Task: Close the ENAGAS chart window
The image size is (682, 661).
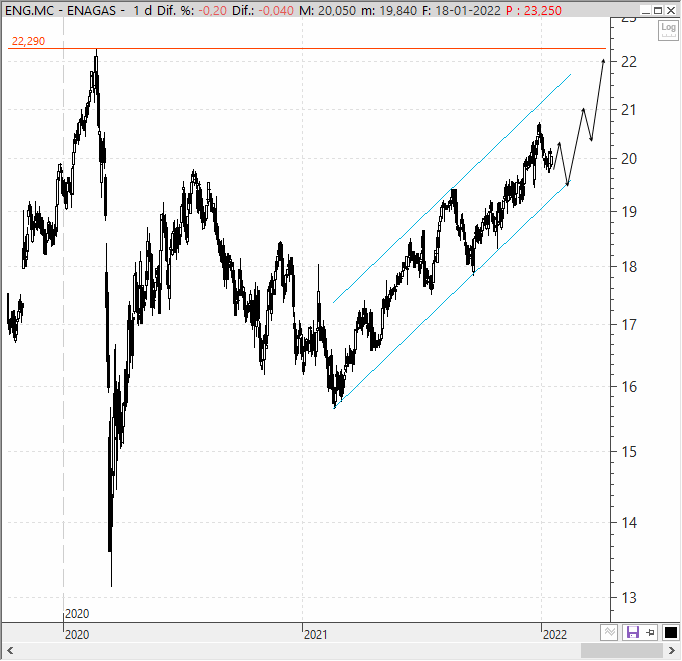Action: tap(671, 10)
